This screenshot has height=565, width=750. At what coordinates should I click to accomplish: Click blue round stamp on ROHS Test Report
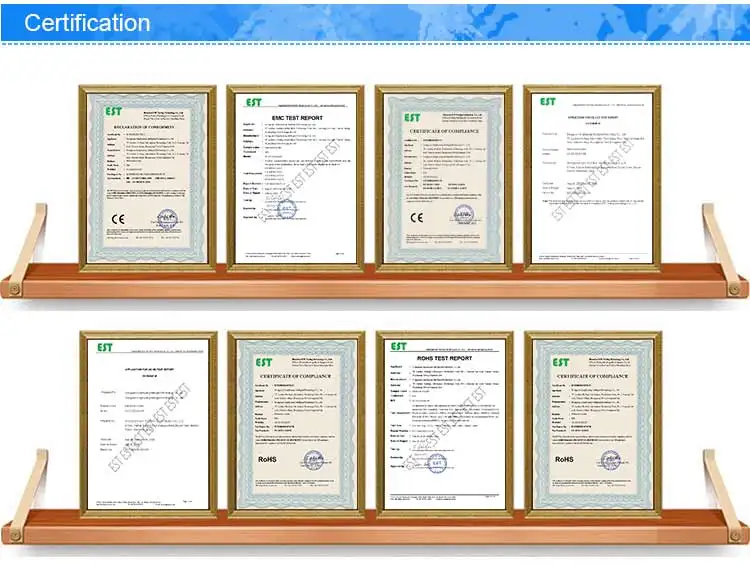coord(436,464)
